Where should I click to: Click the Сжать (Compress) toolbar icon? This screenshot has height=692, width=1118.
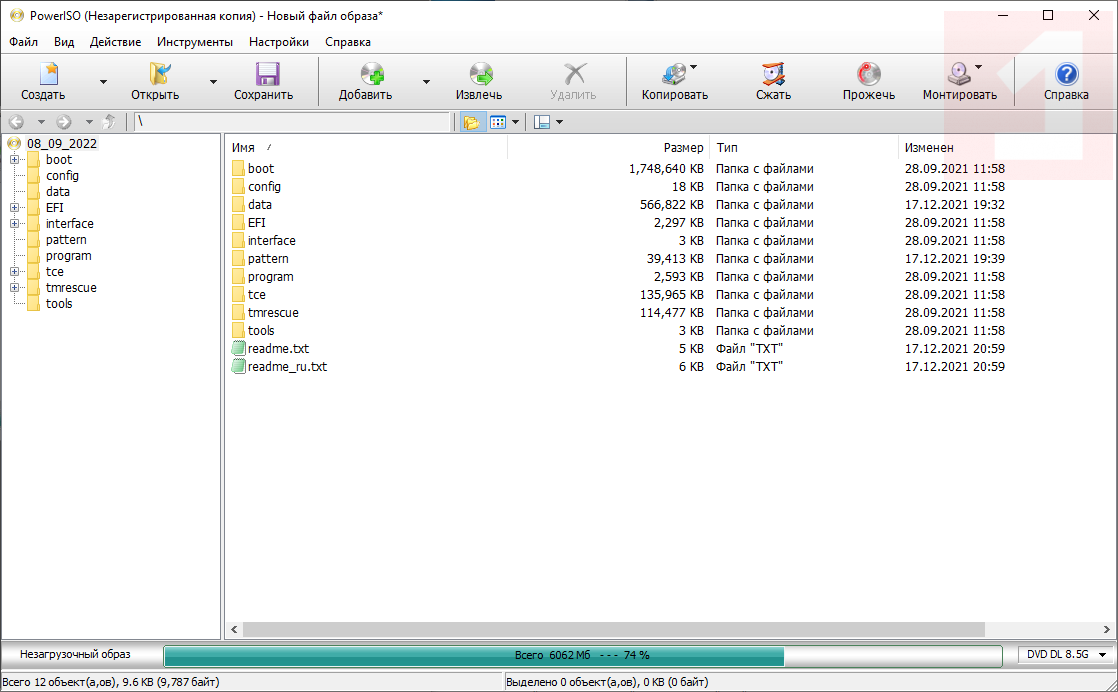coord(773,74)
